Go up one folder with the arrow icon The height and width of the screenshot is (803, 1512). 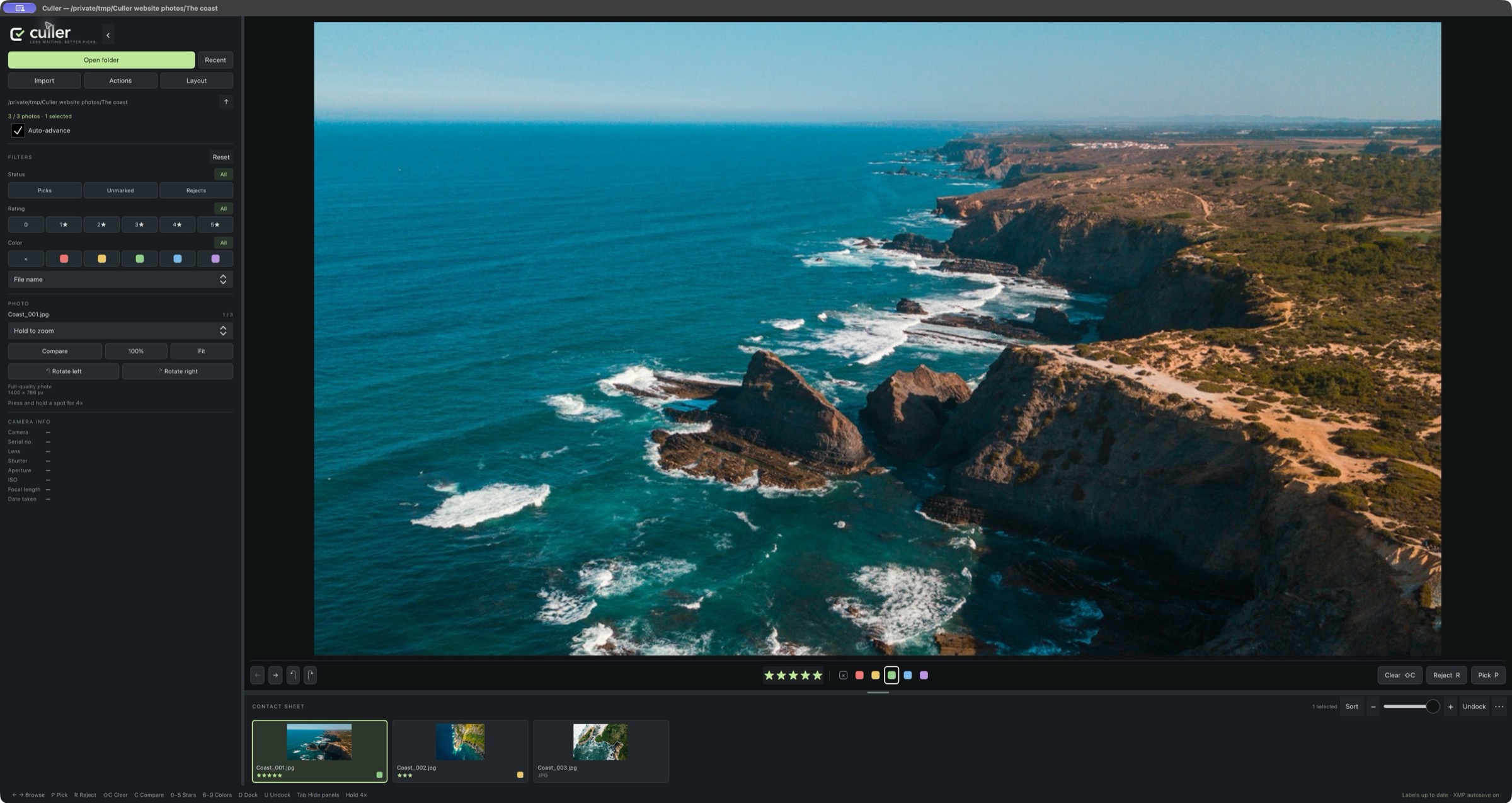pos(226,101)
